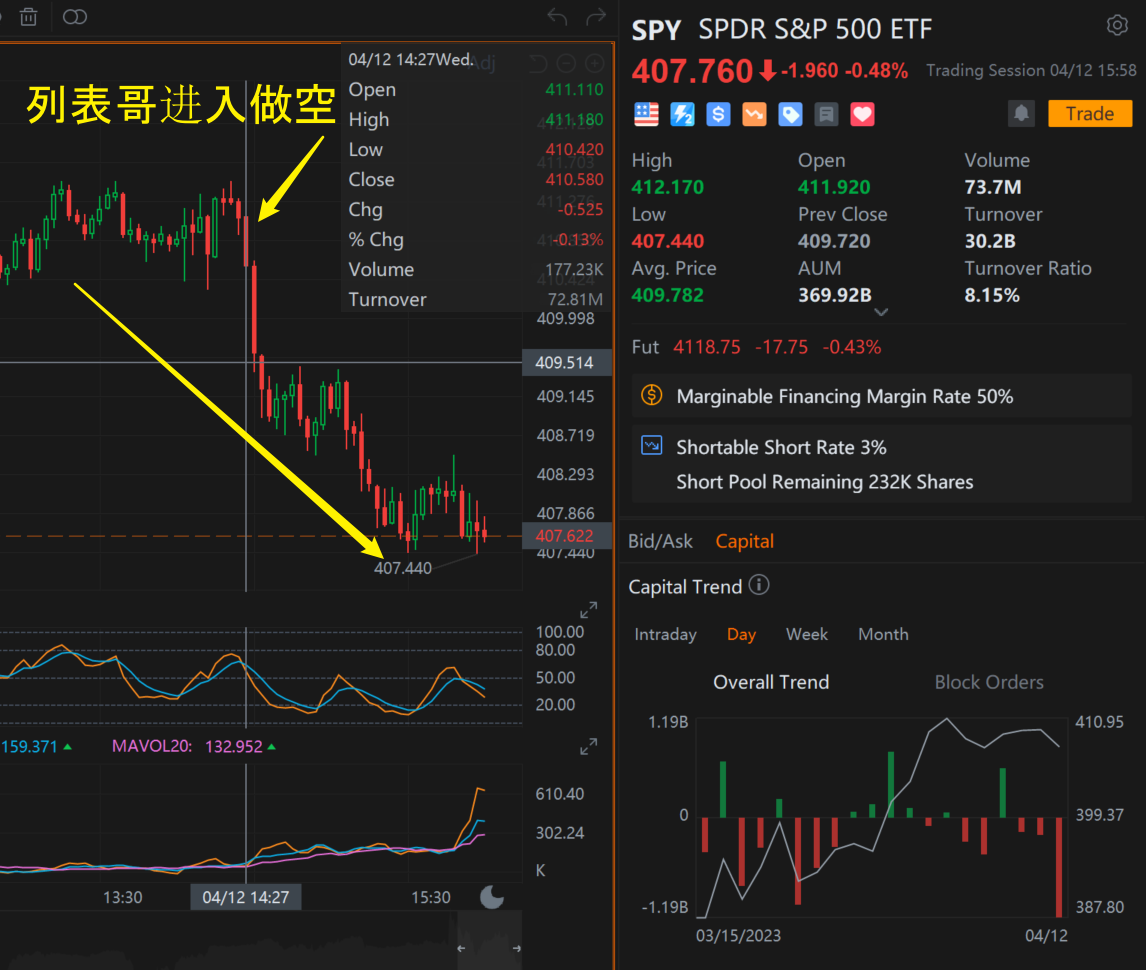1146x970 pixels.
Task: Select the Day capital trend period
Action: pyautogui.click(x=741, y=634)
